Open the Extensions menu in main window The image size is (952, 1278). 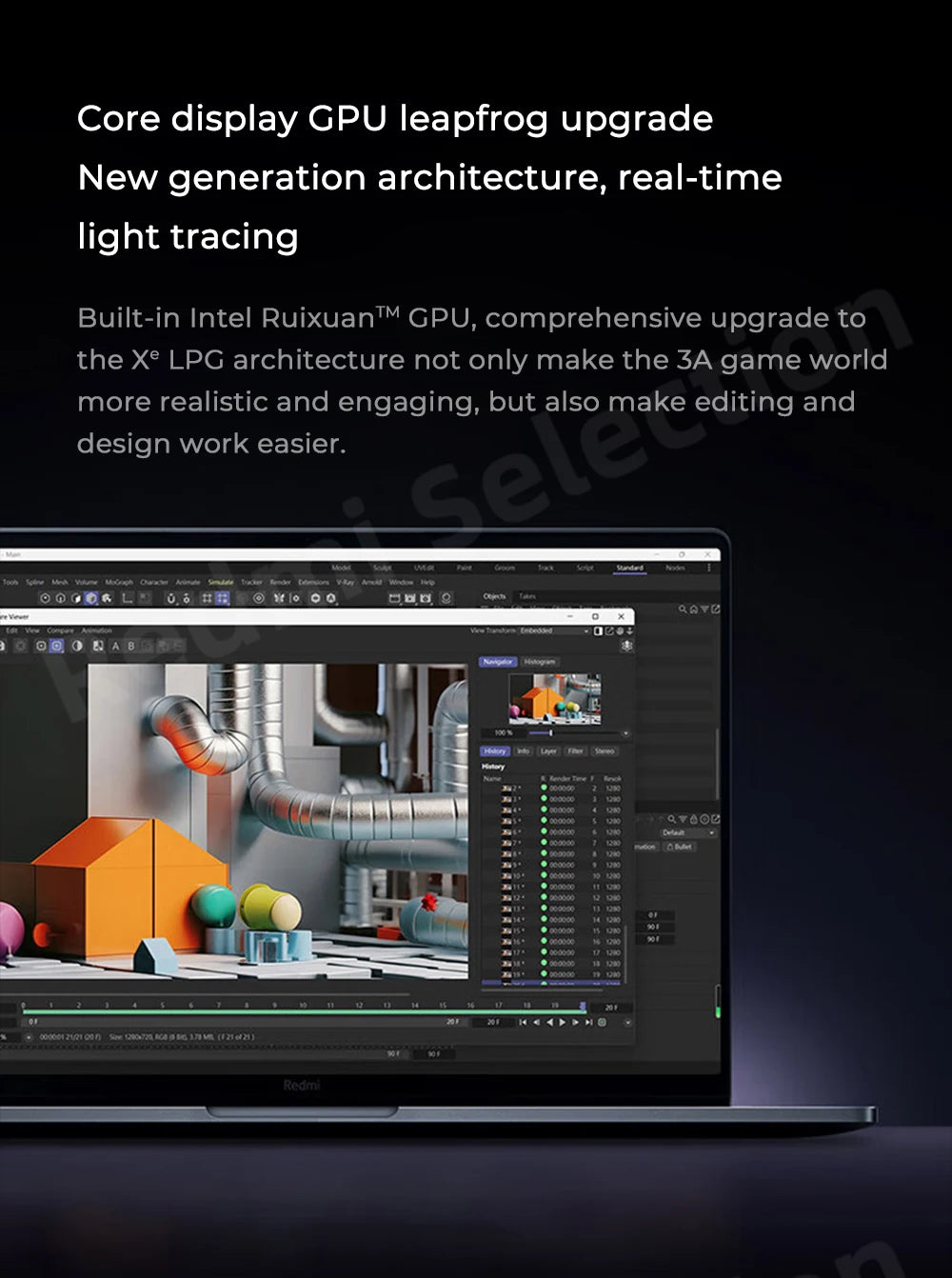click(x=313, y=582)
